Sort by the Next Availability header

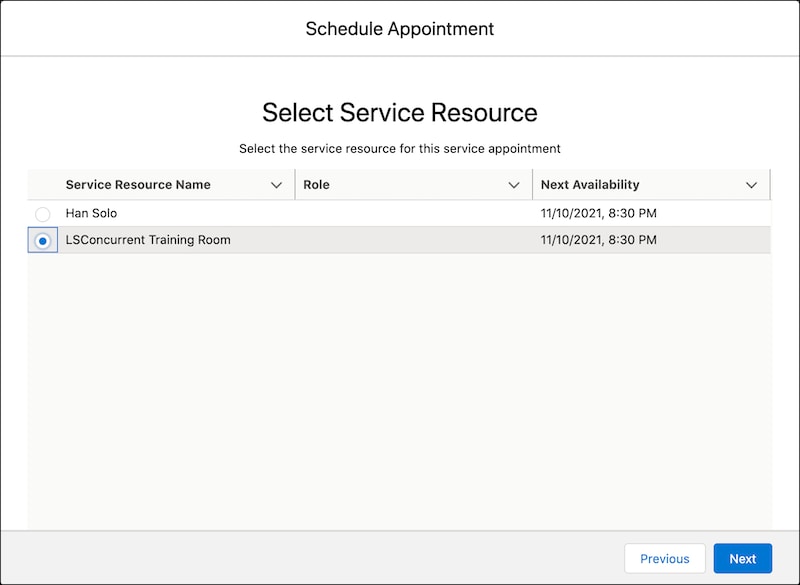click(590, 185)
